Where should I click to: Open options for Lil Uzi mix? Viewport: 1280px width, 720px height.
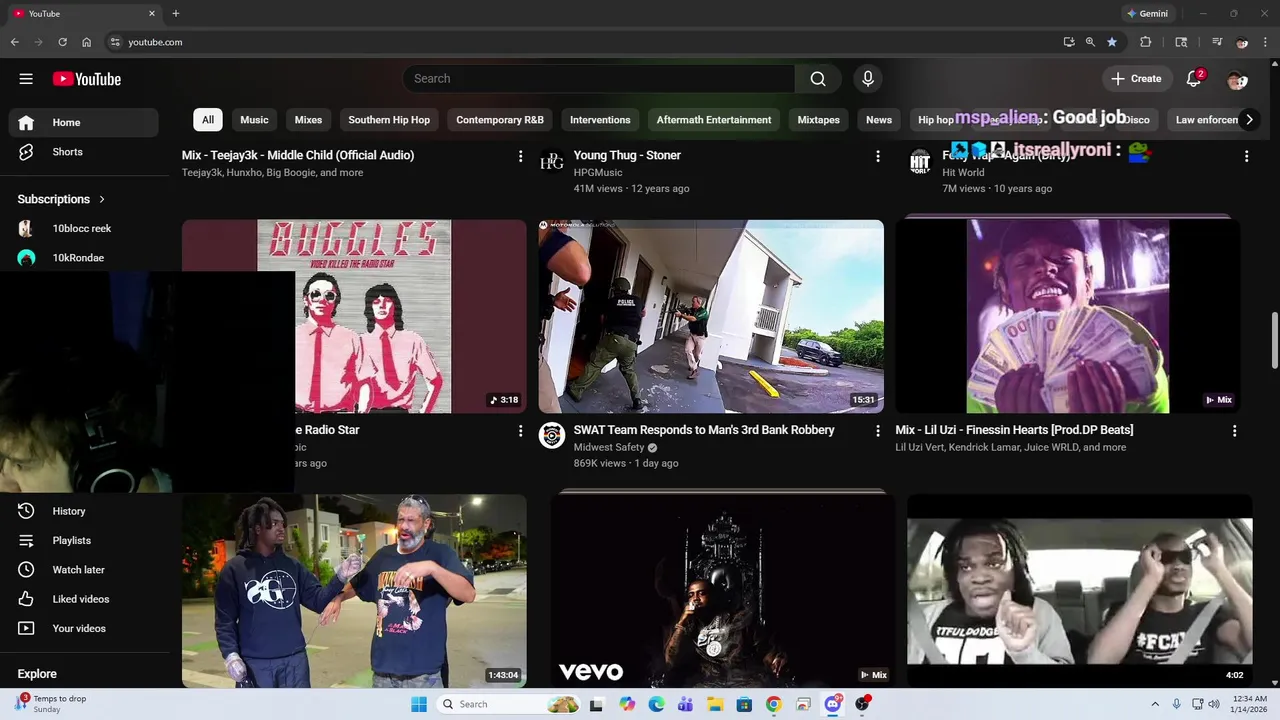[x=1234, y=430]
